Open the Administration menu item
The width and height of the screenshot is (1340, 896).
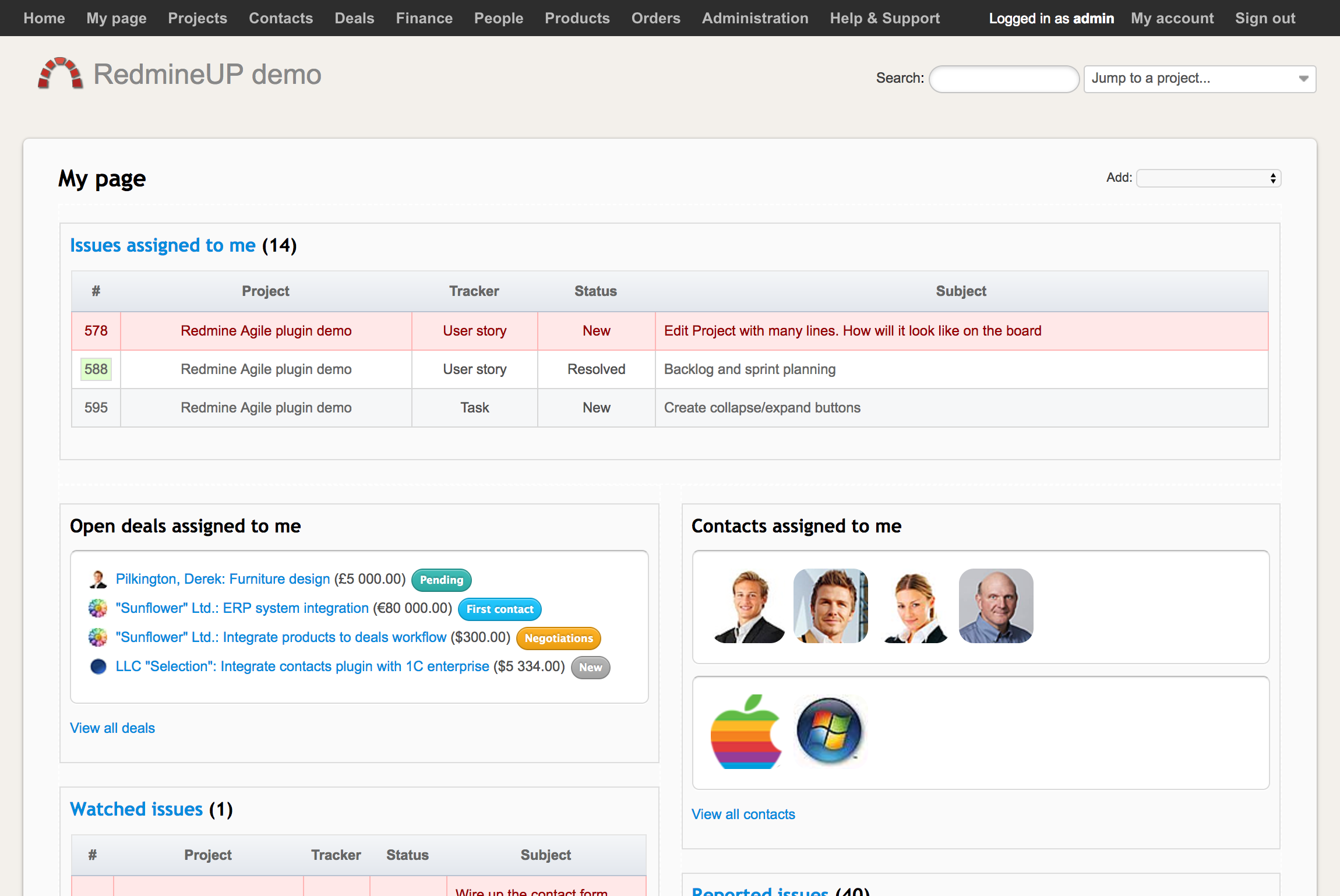pyautogui.click(x=754, y=18)
